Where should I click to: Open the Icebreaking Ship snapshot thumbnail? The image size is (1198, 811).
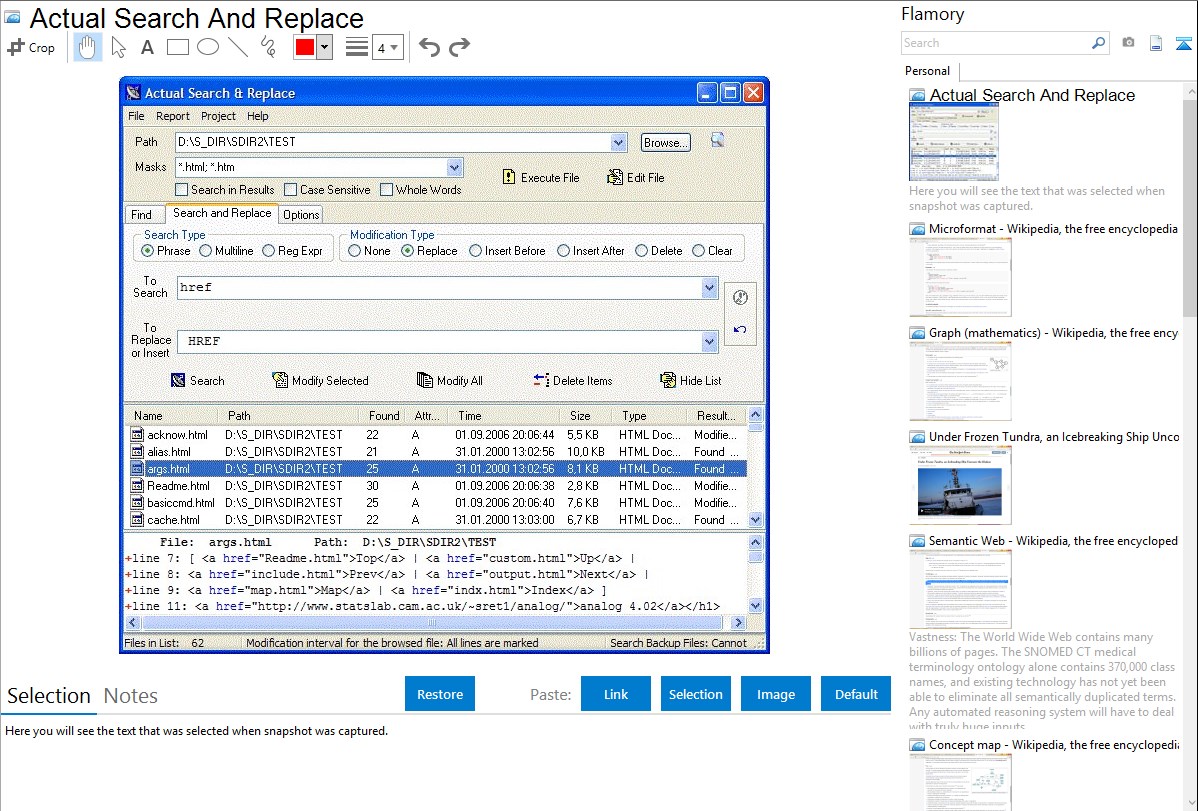[960, 485]
